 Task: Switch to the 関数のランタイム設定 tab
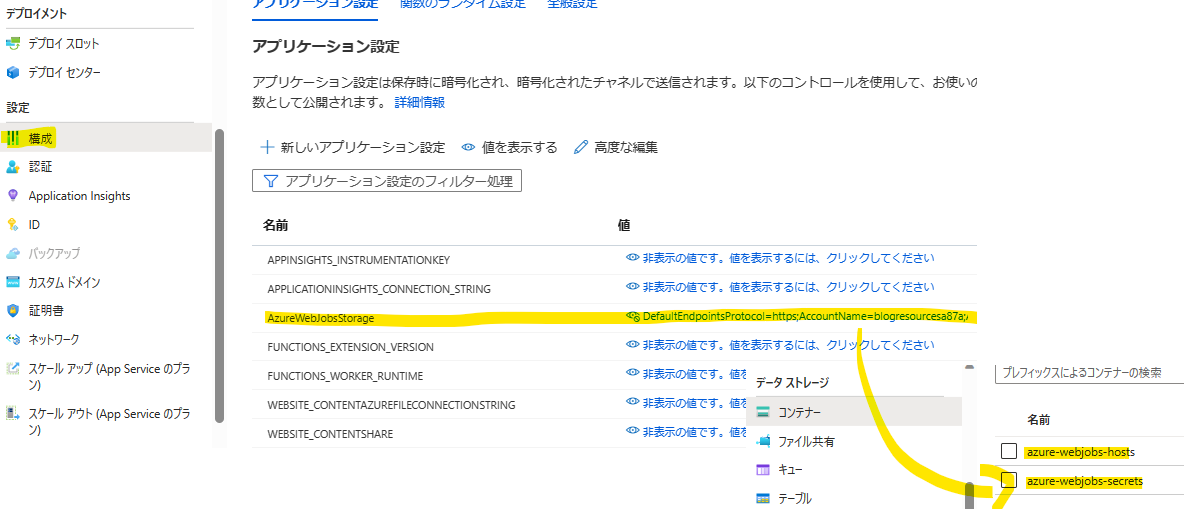[x=462, y=4]
